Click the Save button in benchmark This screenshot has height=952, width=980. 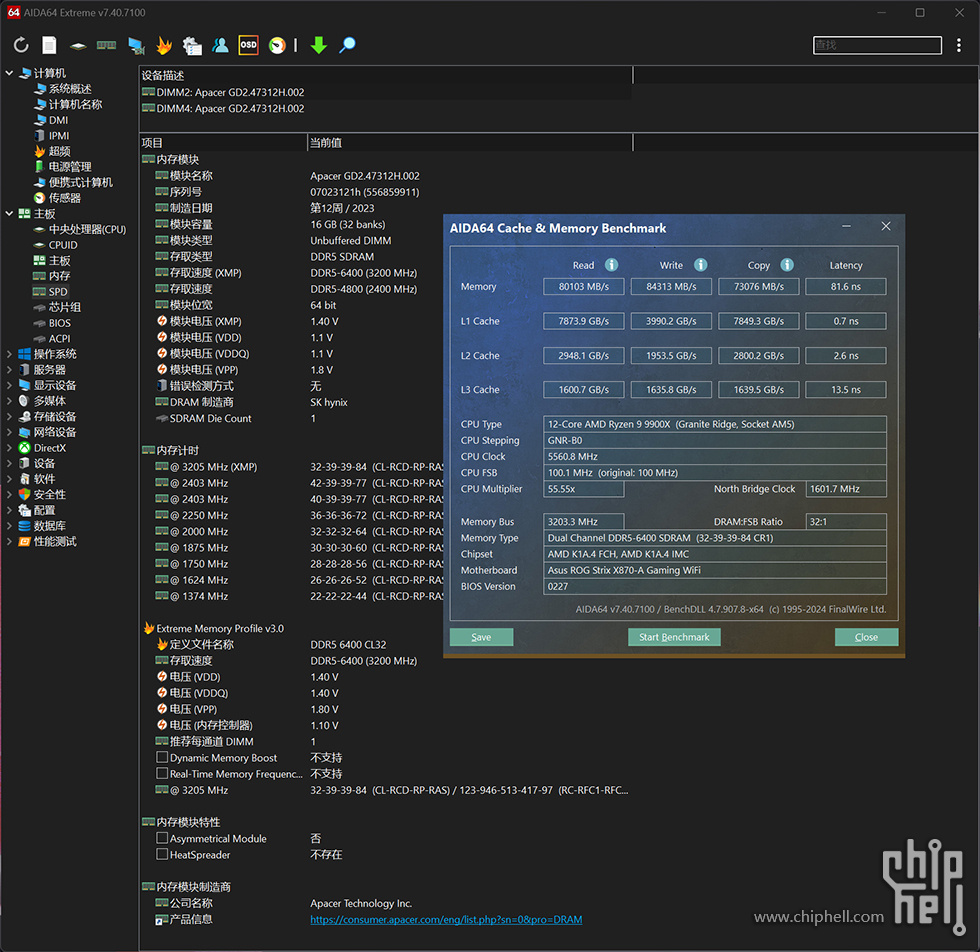[x=481, y=637]
